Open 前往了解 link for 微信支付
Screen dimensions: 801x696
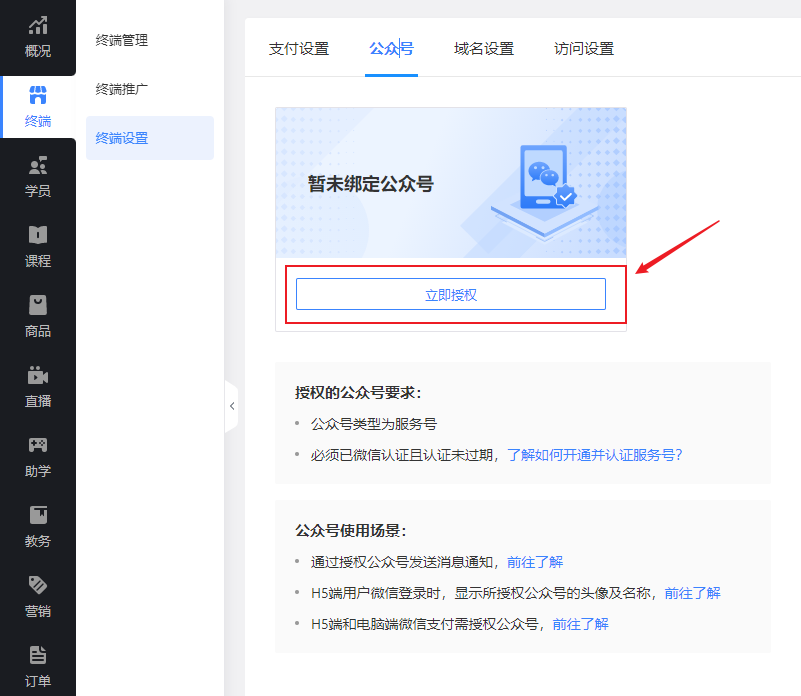point(580,624)
